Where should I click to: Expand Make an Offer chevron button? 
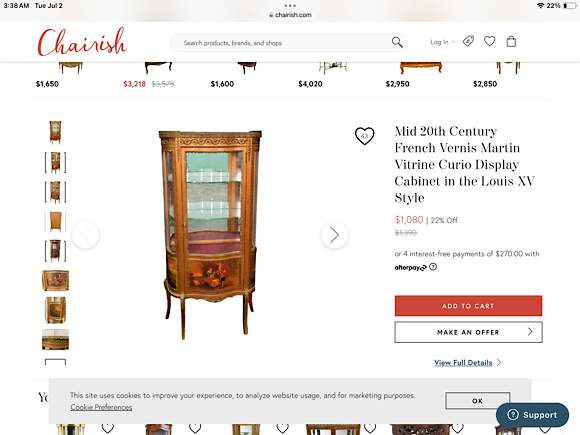468,332
